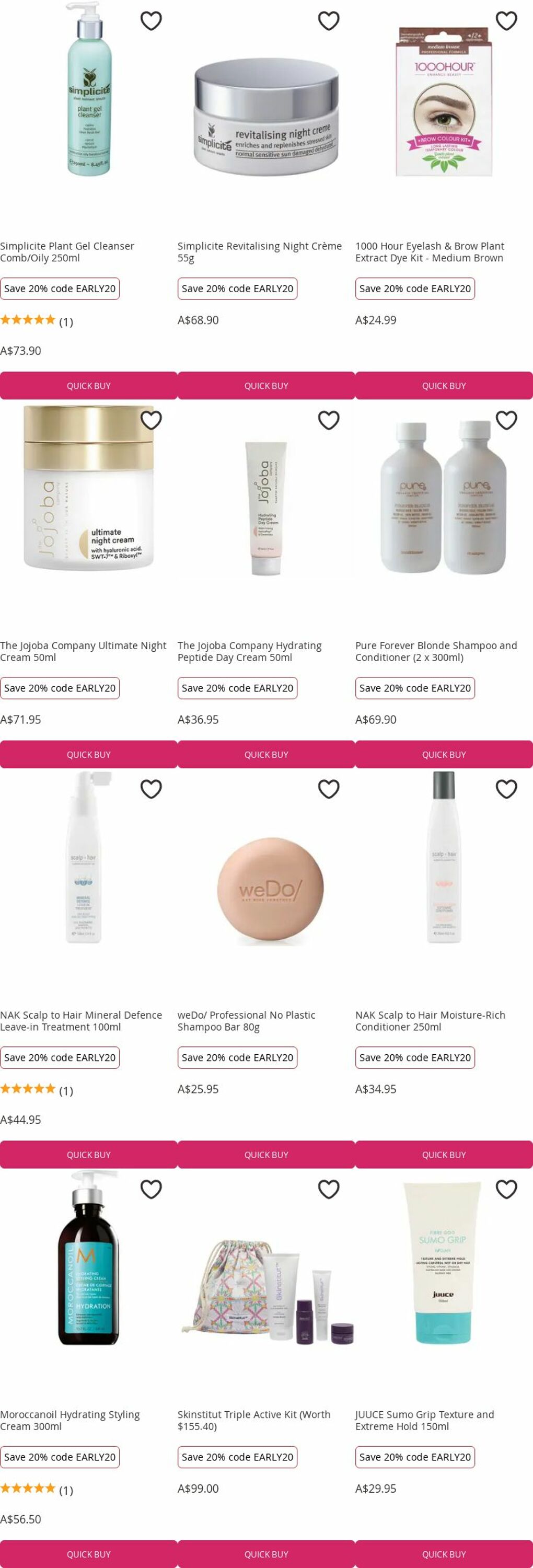Quick buy the Pure Forever Blonde set

click(444, 755)
